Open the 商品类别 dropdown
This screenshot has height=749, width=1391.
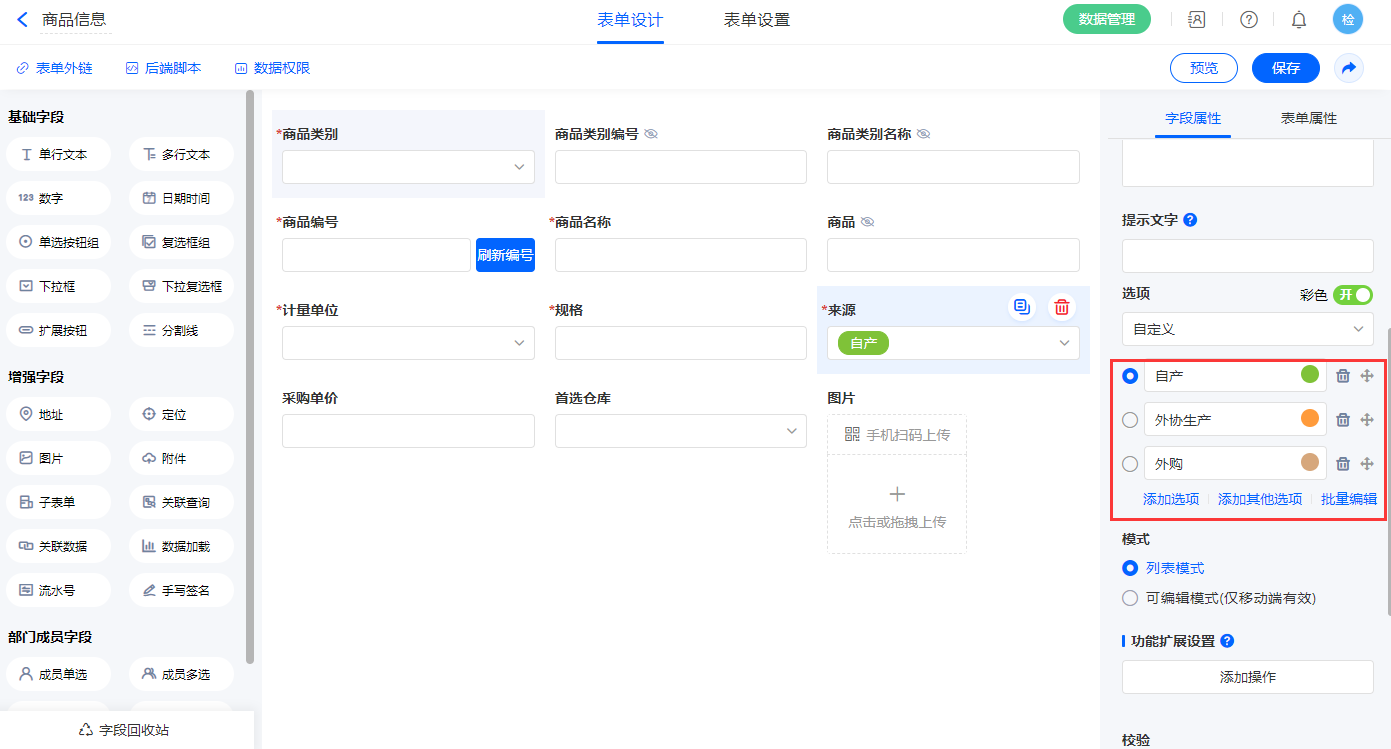[408, 167]
